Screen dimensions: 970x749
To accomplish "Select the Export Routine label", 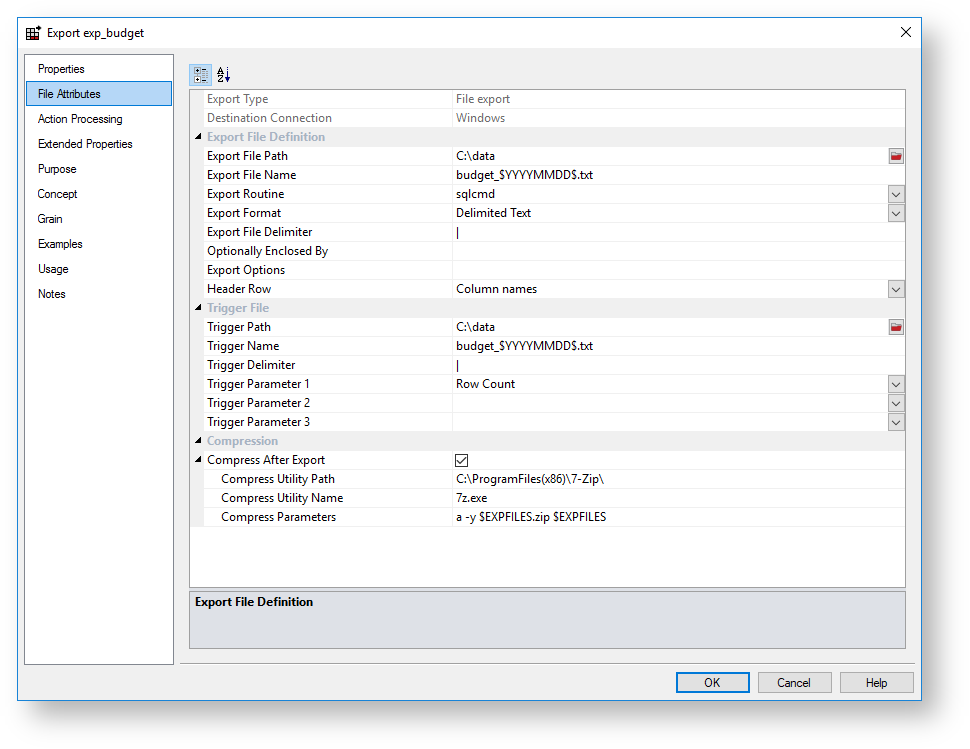I will coord(246,194).
